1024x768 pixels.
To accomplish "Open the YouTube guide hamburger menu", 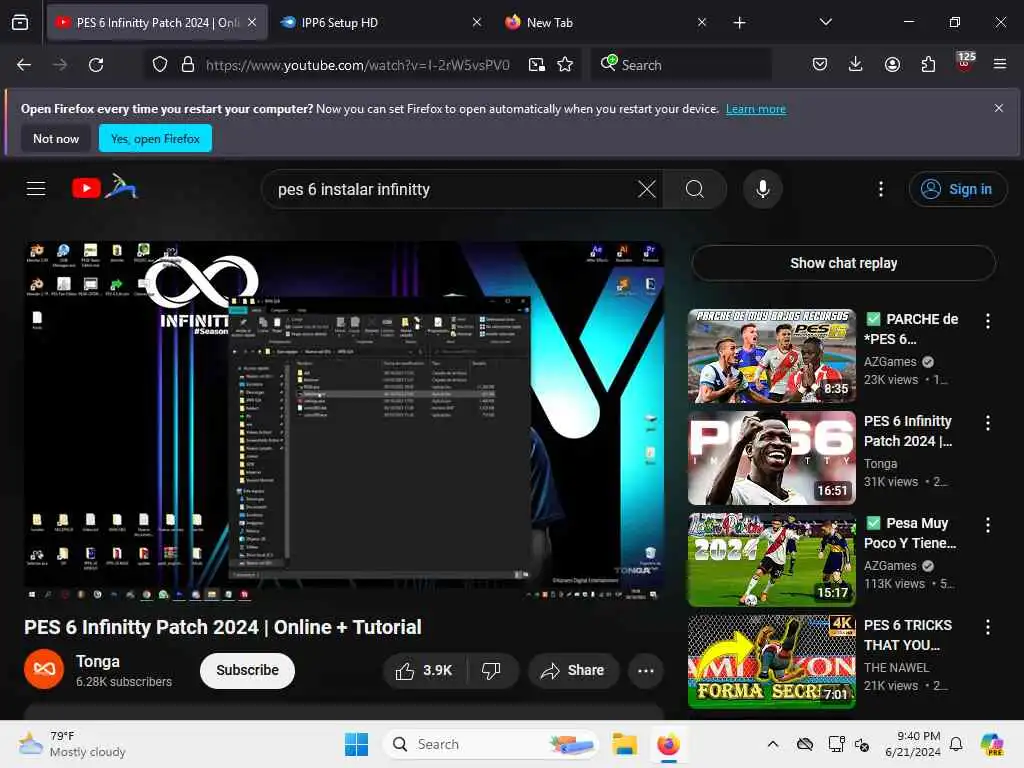I will point(36,189).
